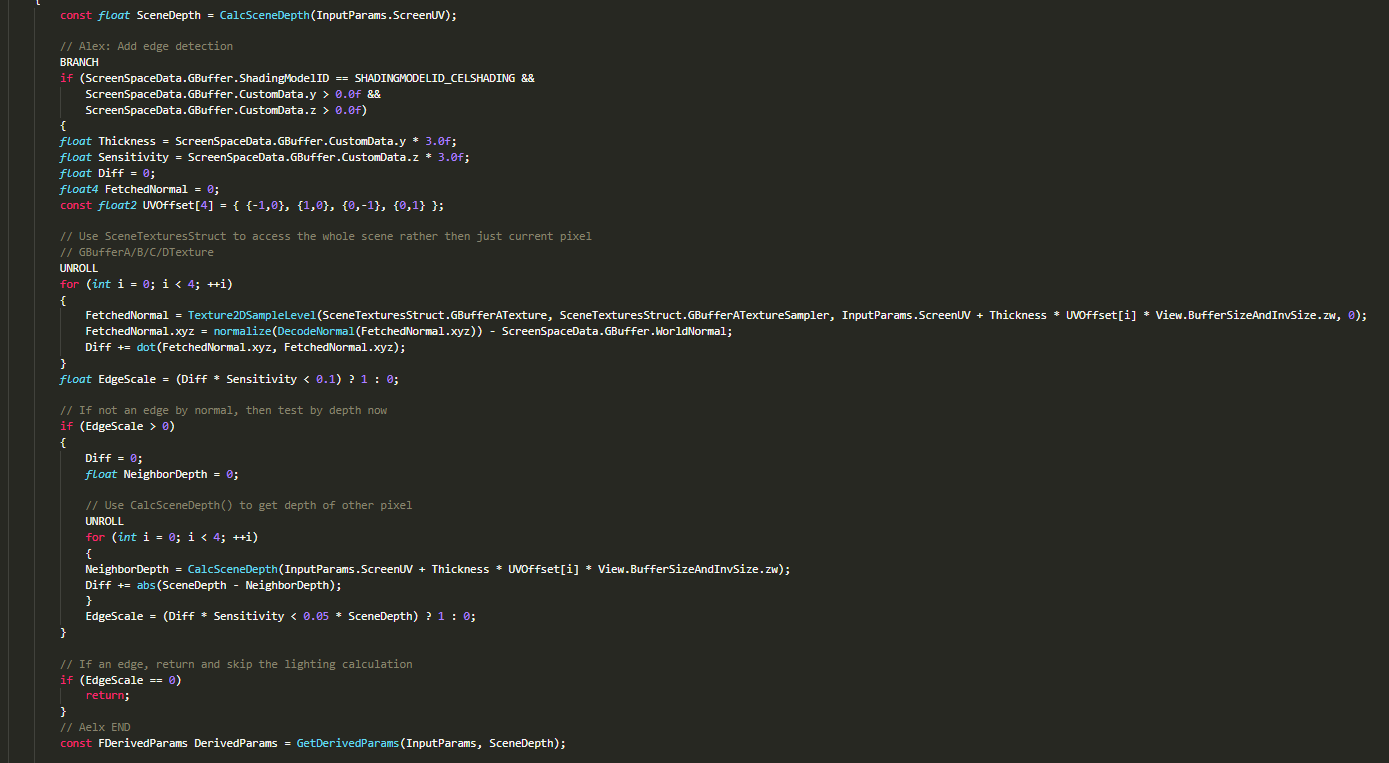The width and height of the screenshot is (1389, 763).
Task: Click the "BRANCH" keyword line
Action: pos(79,62)
